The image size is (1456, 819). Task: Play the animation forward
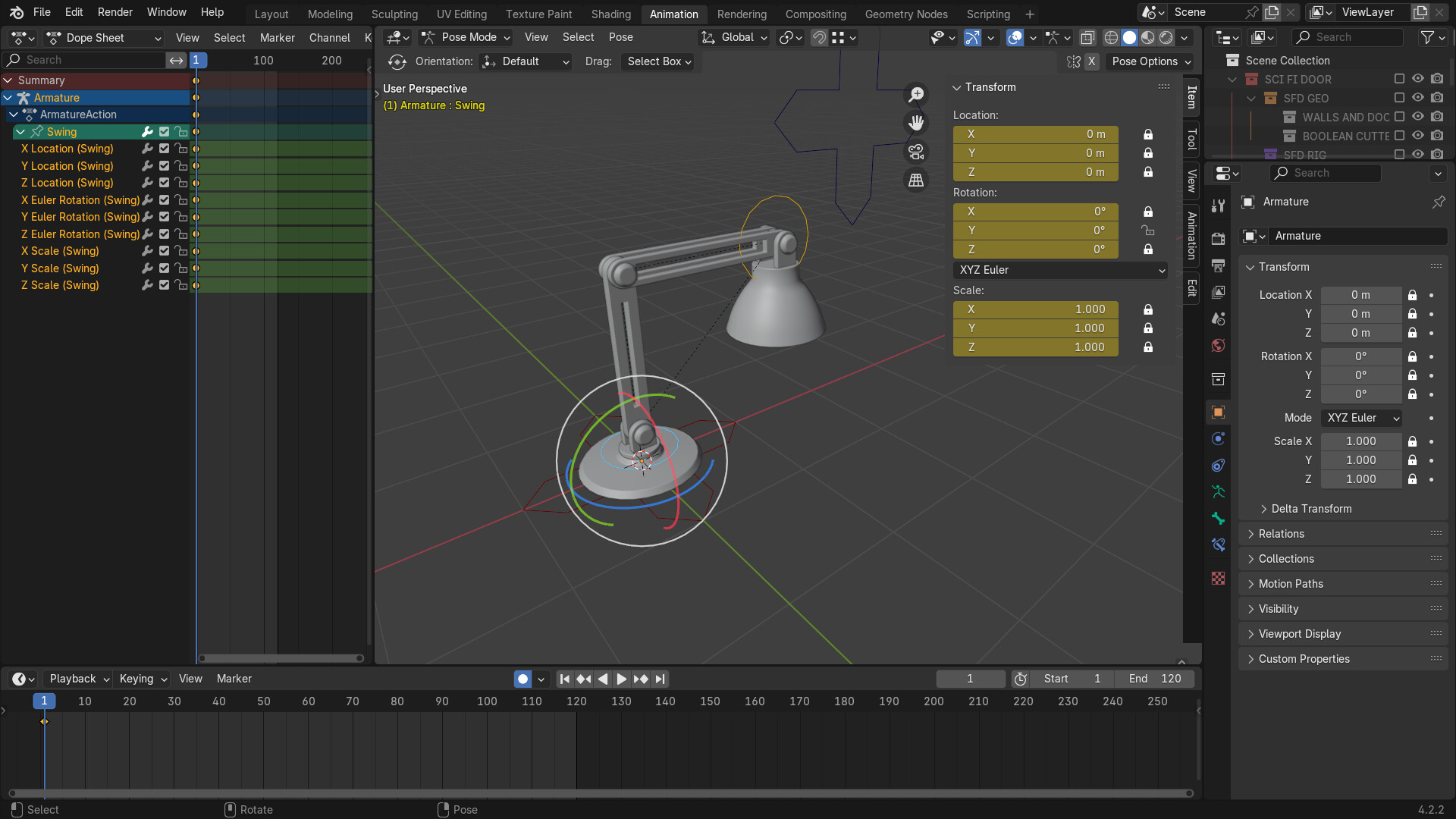click(x=621, y=679)
